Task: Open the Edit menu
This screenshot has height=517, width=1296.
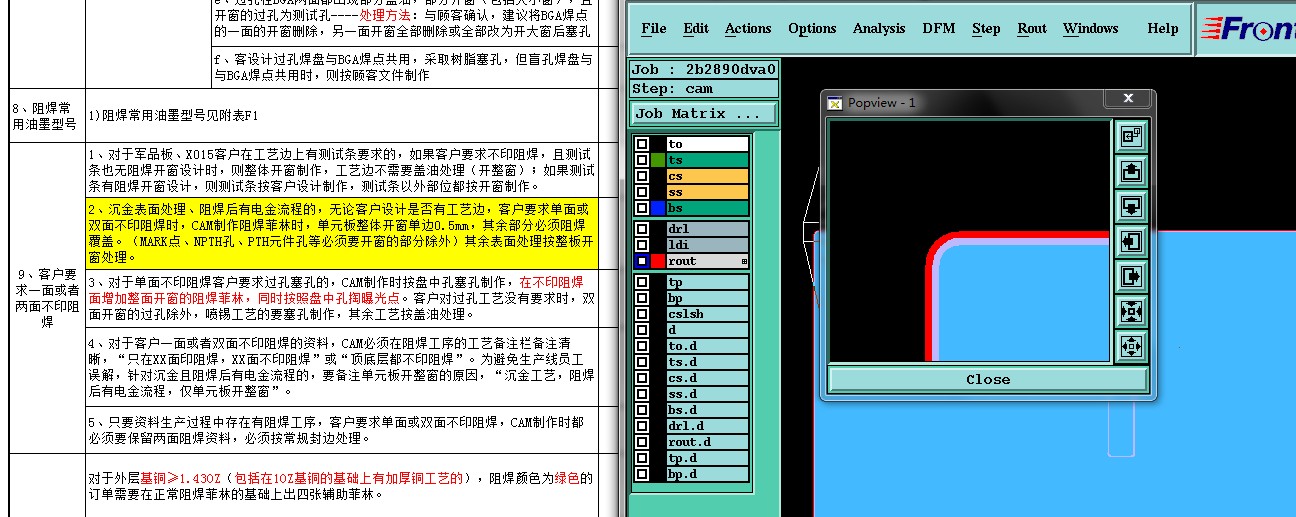Action: pyautogui.click(x=696, y=29)
